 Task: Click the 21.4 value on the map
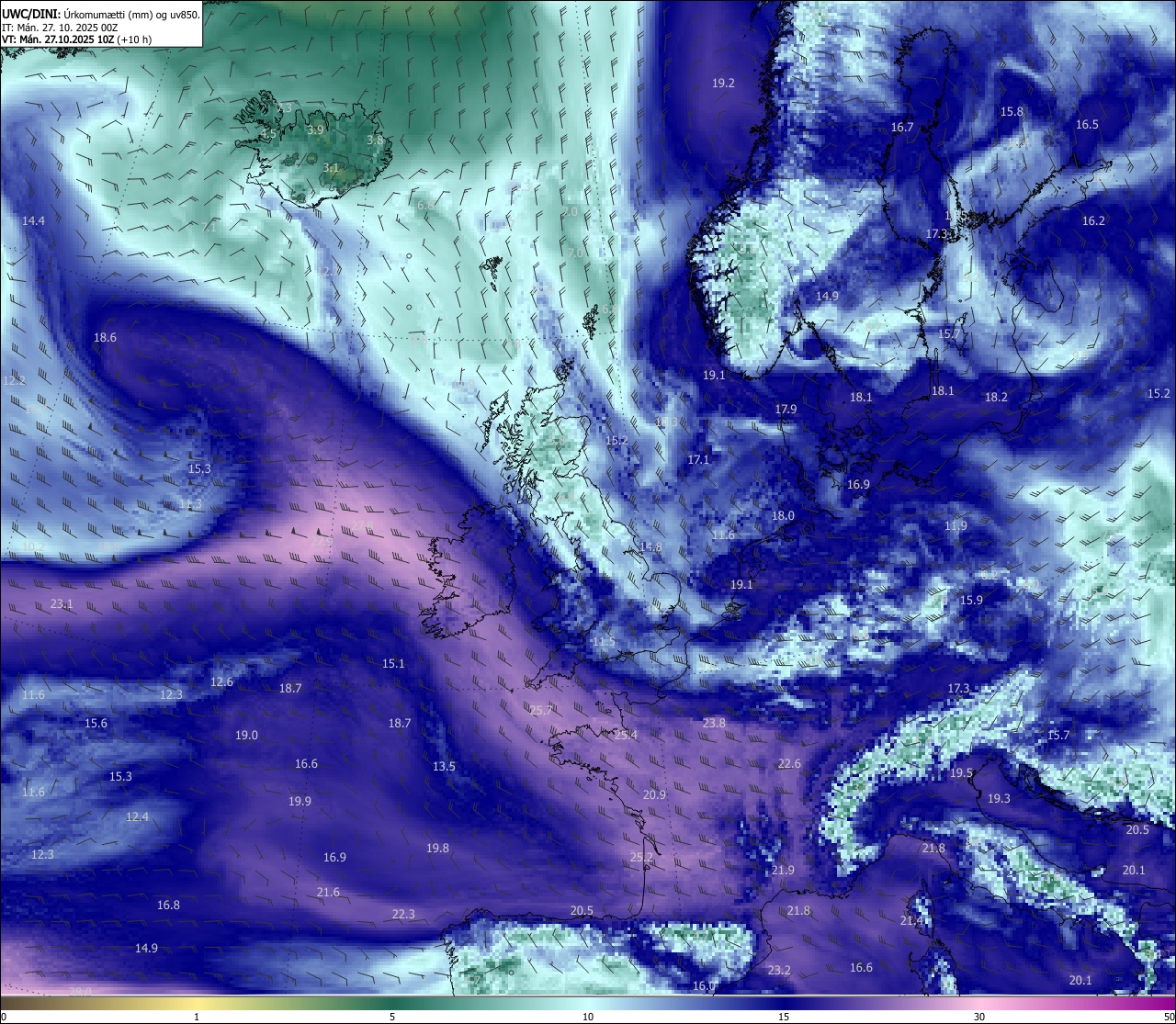911,920
